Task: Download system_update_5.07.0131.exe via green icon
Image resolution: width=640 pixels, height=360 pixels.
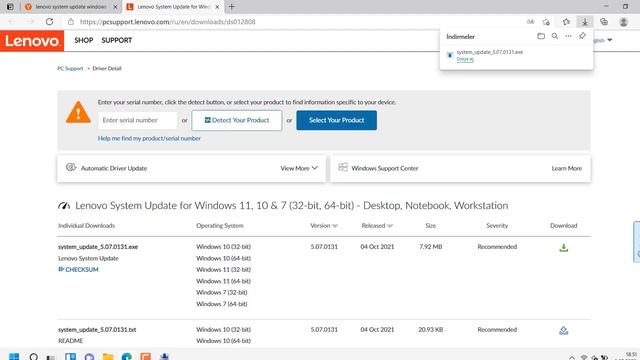Action: point(563,247)
